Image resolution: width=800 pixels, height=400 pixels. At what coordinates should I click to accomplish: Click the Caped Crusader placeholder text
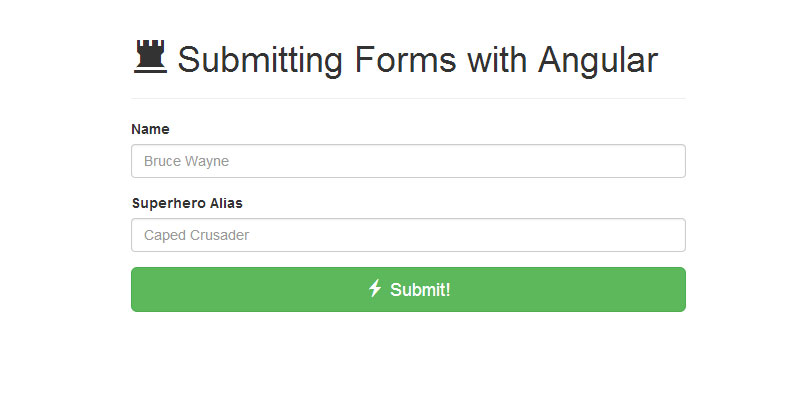click(196, 235)
